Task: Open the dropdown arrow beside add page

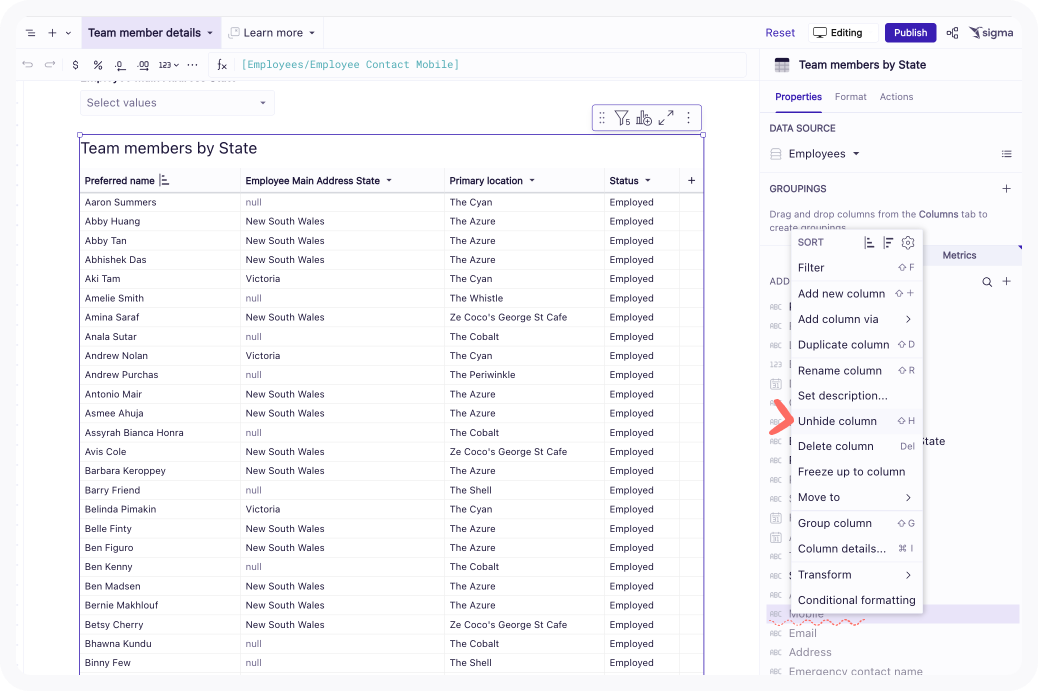Action: tap(68, 32)
